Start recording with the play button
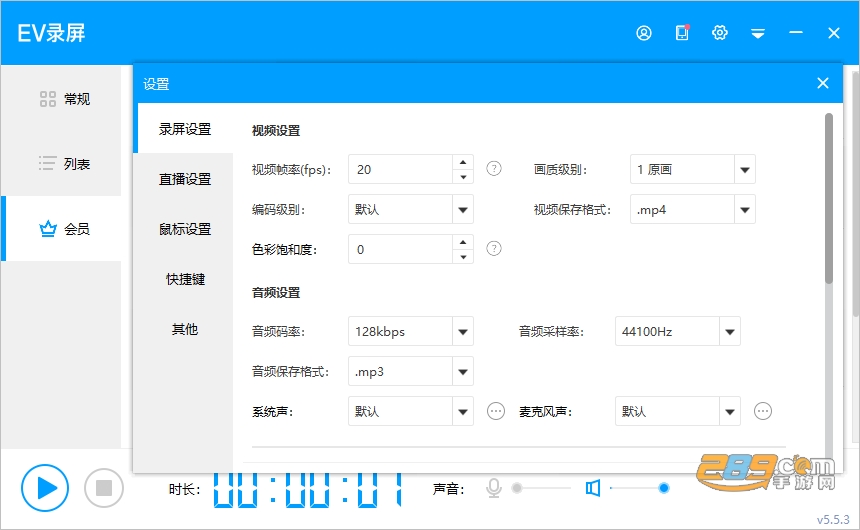The image size is (860, 530). [45, 488]
